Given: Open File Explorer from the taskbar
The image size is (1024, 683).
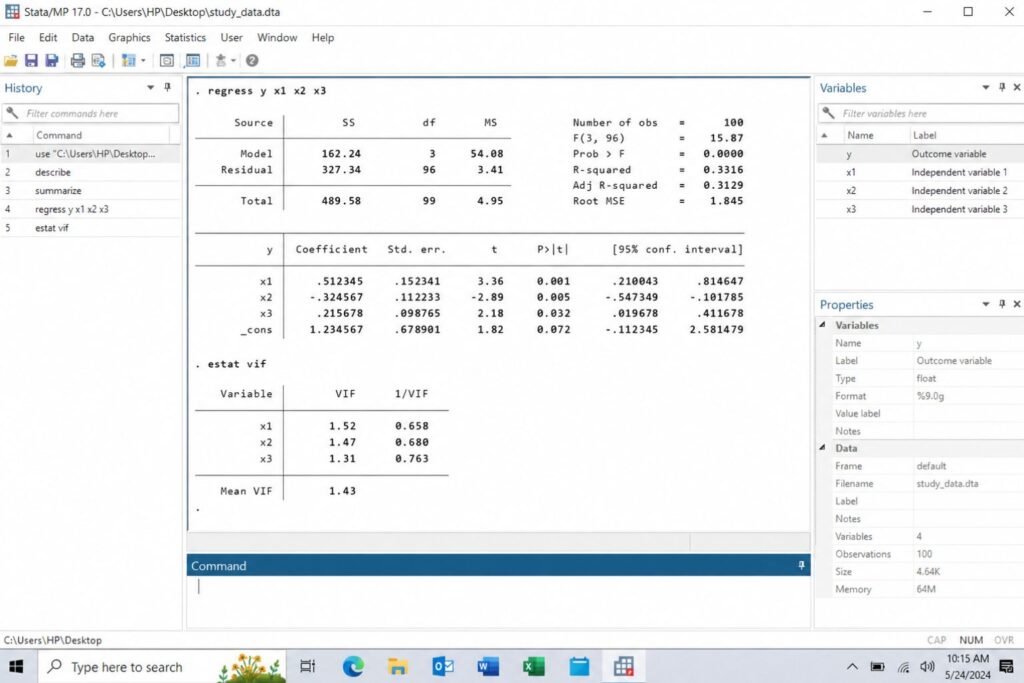Looking at the screenshot, I should 398,667.
